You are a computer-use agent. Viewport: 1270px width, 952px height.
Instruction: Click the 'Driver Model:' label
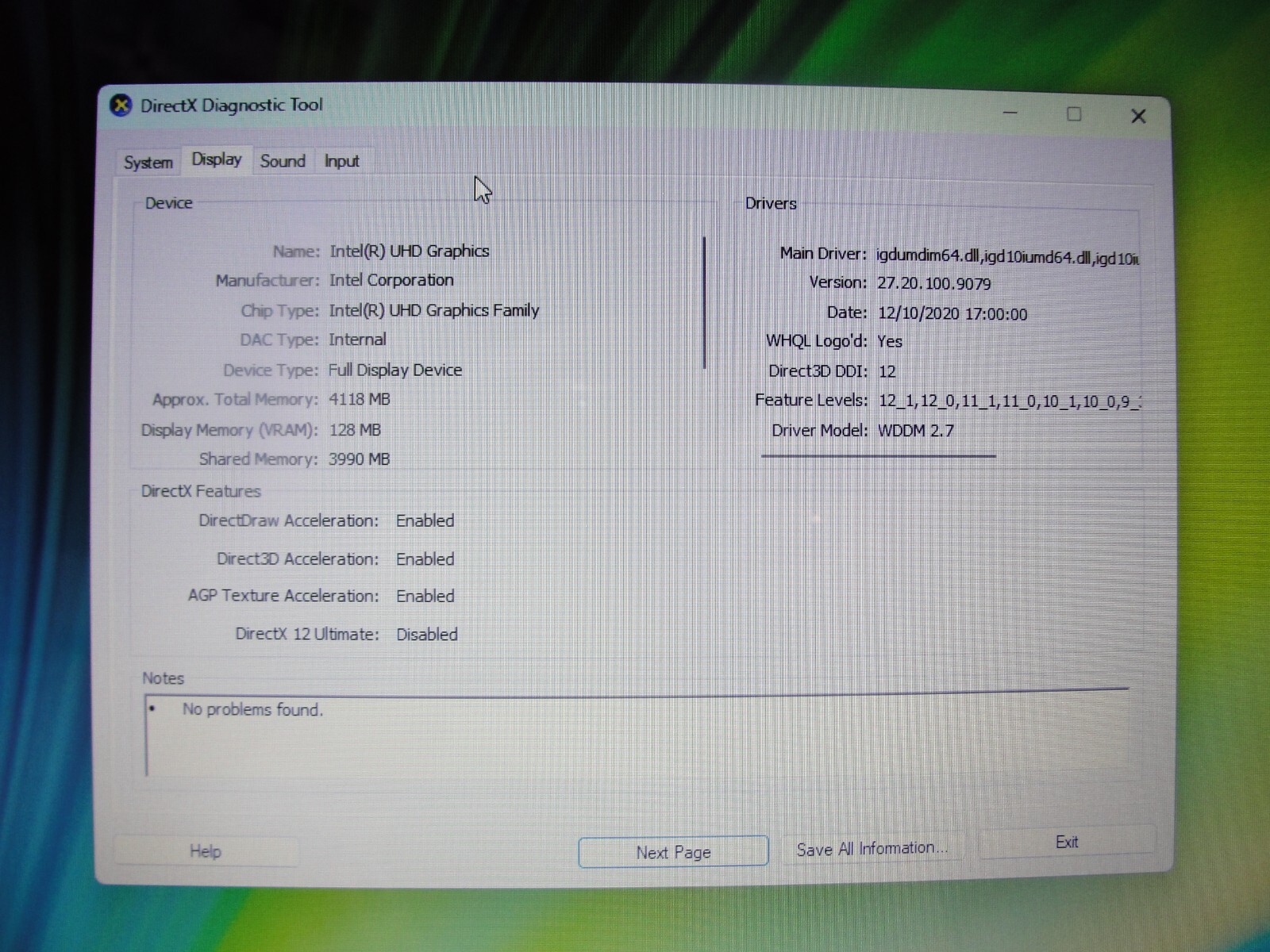coord(820,430)
